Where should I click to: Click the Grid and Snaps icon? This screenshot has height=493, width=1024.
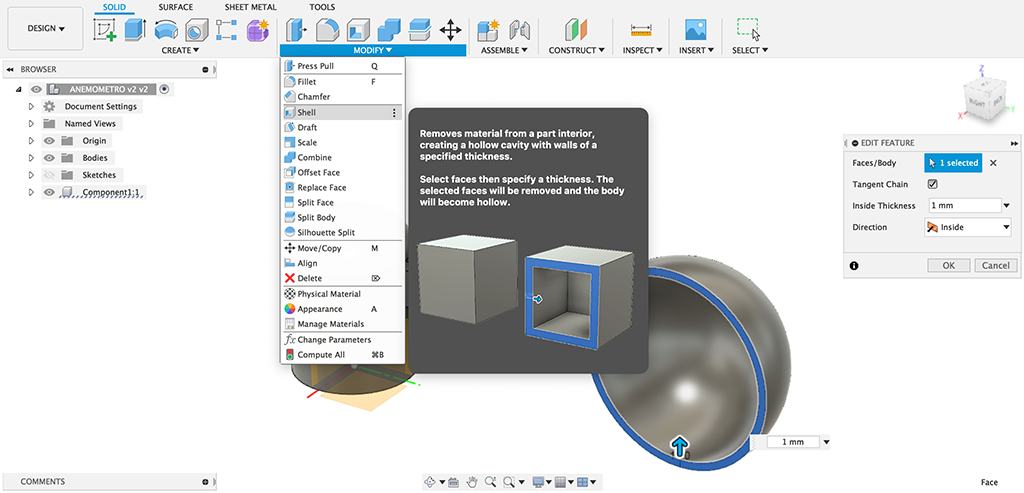tap(560, 482)
